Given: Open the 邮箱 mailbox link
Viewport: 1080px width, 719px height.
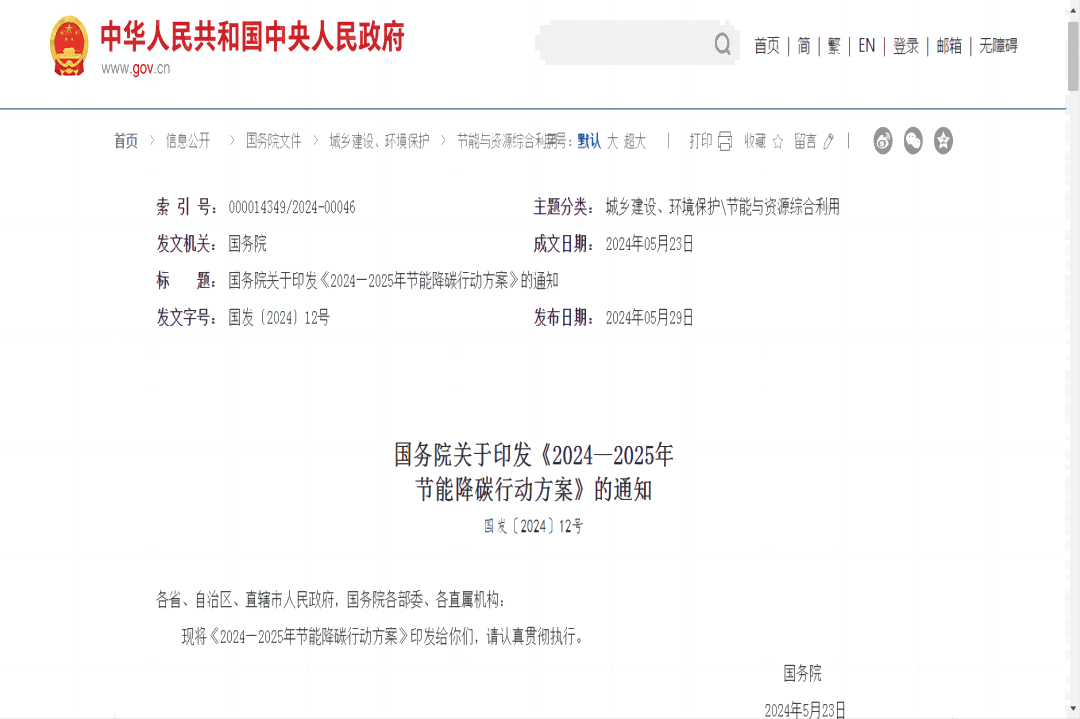Looking at the screenshot, I should tap(948, 46).
